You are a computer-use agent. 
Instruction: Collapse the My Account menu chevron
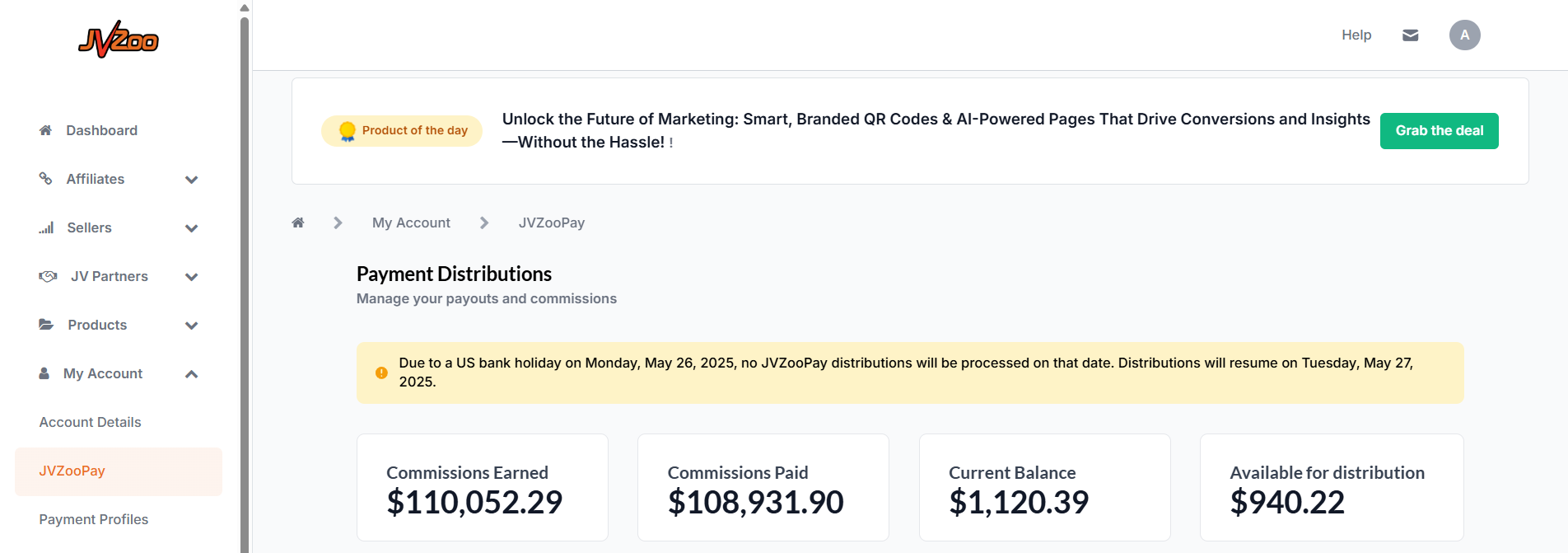[x=192, y=374]
